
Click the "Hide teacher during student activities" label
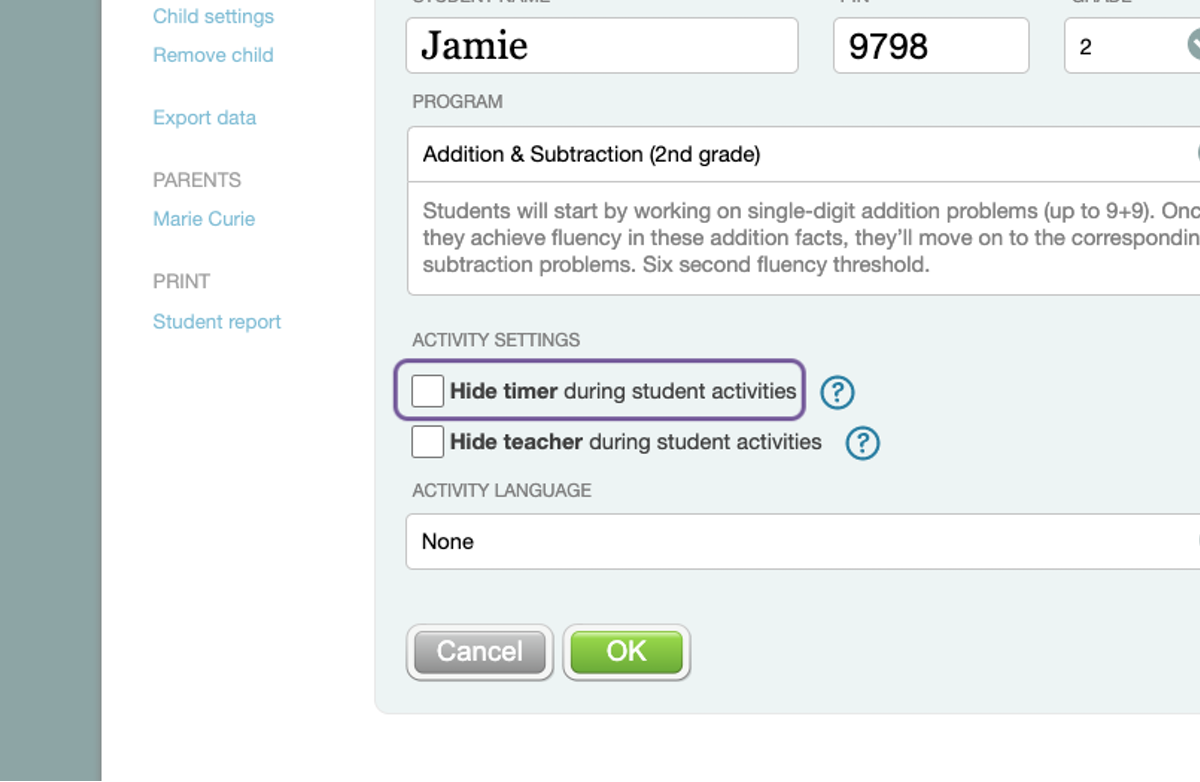click(635, 442)
